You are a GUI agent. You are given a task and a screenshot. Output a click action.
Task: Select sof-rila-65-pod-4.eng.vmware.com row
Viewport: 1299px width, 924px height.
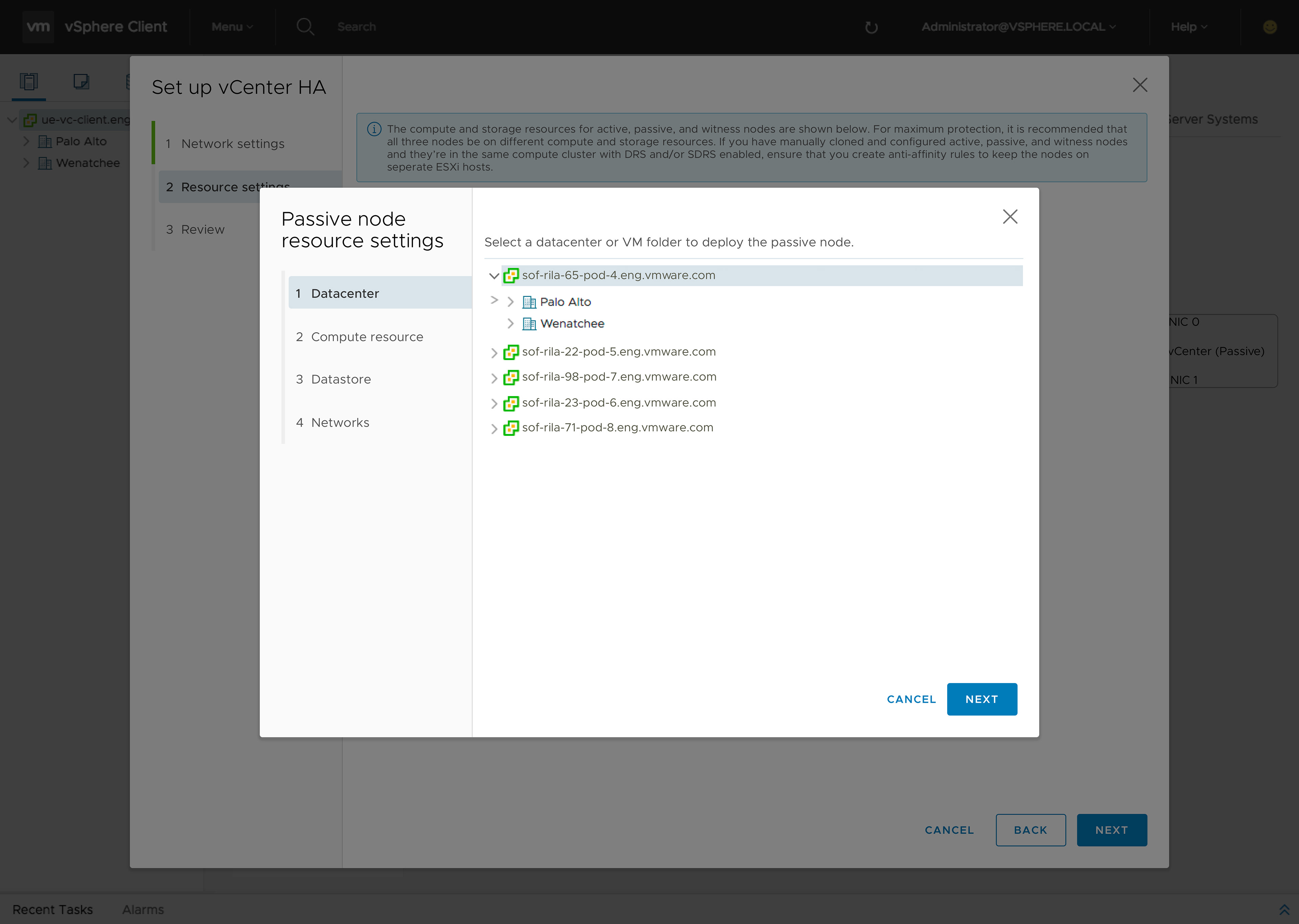[x=761, y=275]
